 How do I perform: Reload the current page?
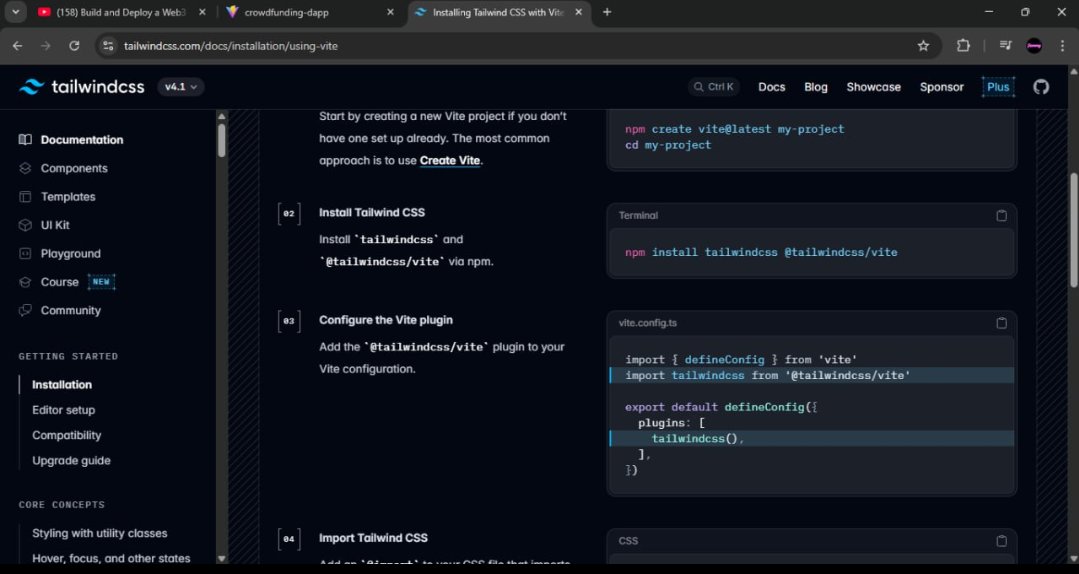coord(74,46)
